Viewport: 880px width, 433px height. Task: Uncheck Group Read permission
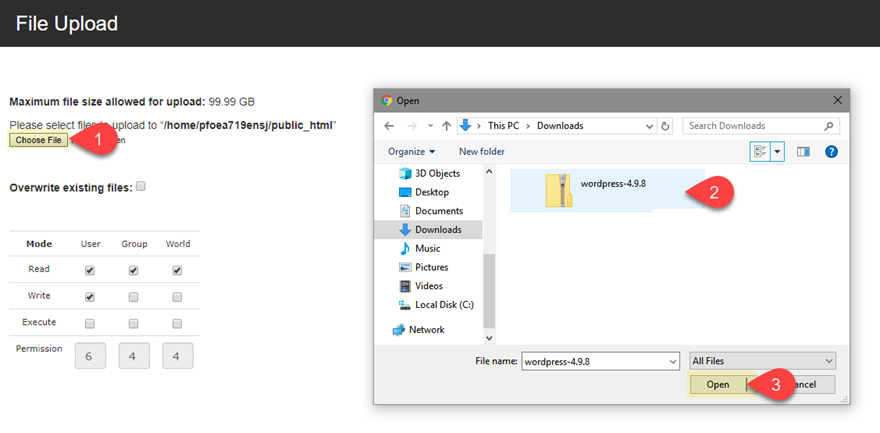pos(134,270)
